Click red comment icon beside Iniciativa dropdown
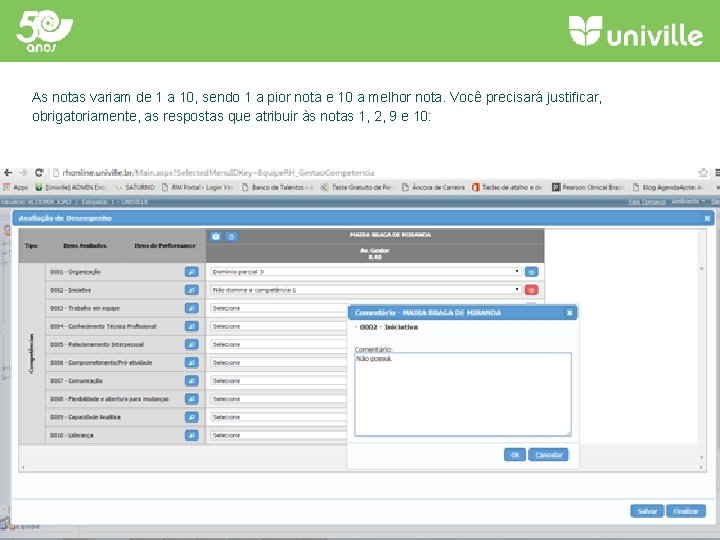This screenshot has height=540, width=720. pos(532,290)
